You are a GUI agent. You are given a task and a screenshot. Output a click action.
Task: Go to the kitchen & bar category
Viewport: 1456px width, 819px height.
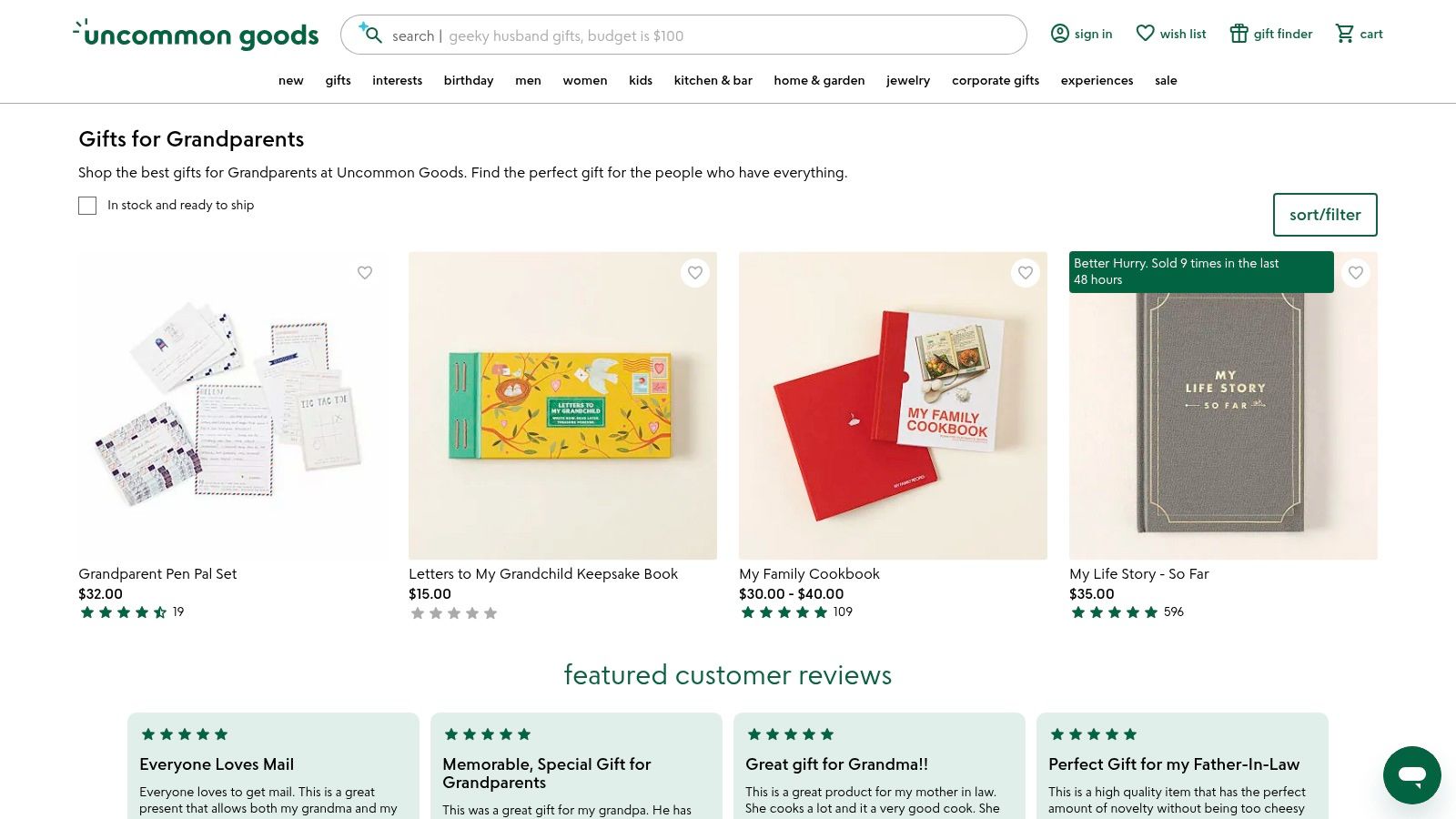[713, 80]
